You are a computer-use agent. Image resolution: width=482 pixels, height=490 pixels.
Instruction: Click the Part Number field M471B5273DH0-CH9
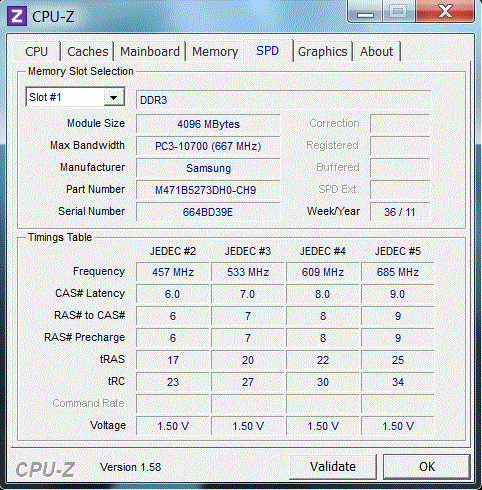pos(208,190)
